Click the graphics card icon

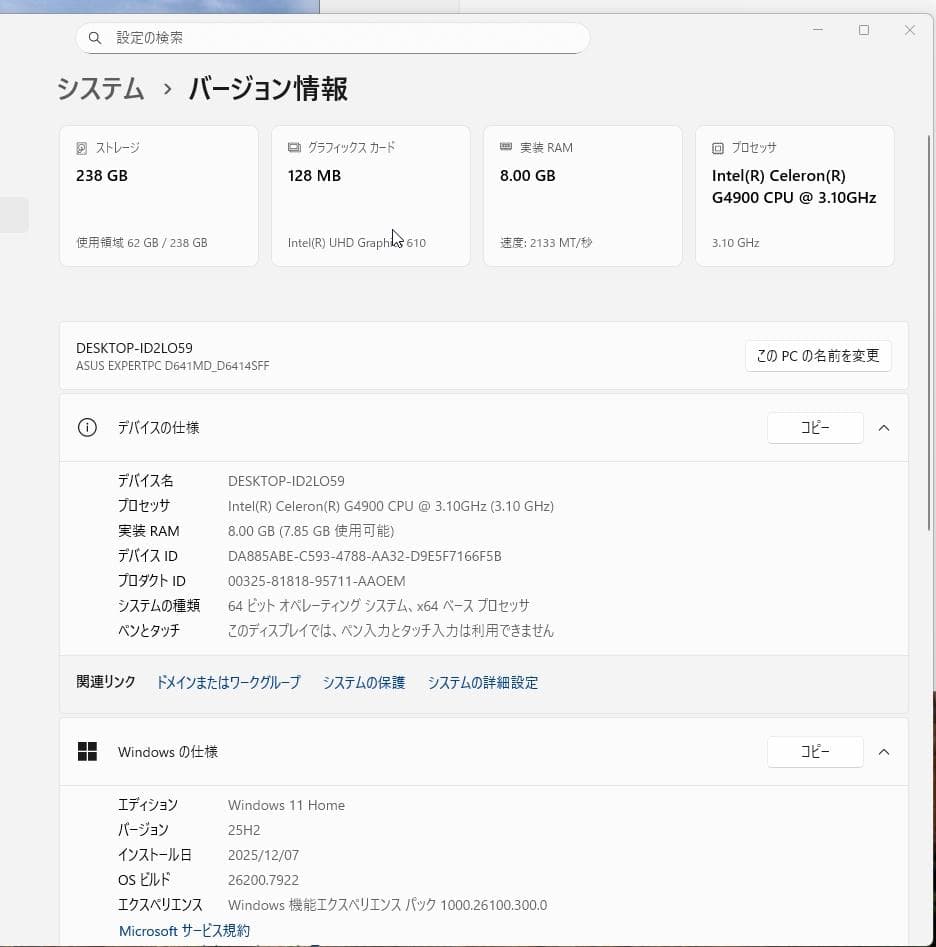[x=294, y=147]
